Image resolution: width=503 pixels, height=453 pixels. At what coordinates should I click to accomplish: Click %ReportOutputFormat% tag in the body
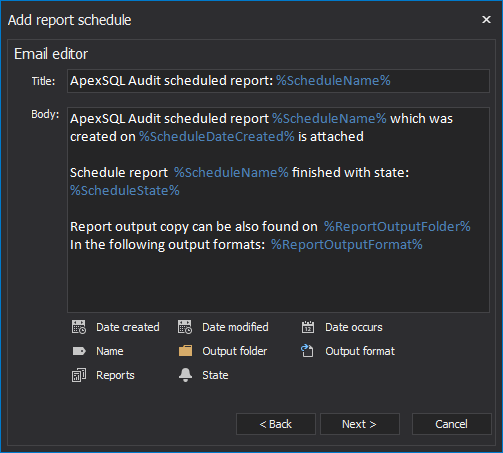click(347, 245)
